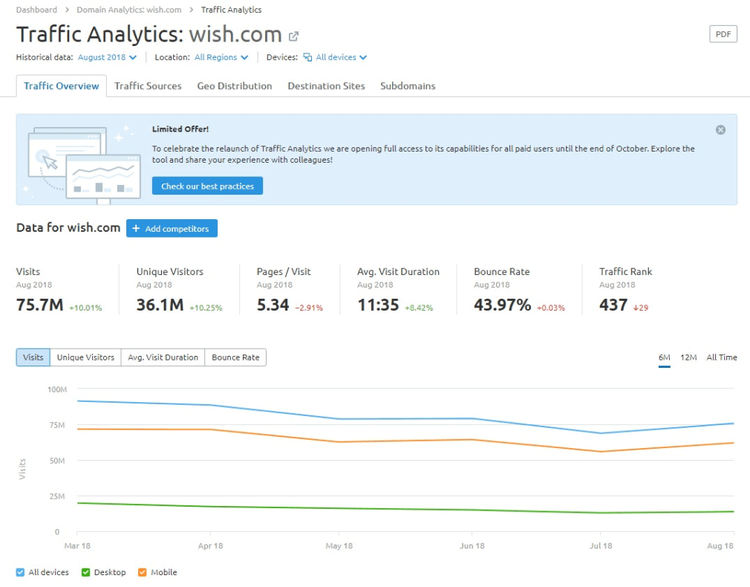Go to Dashboard breadcrumb link
Viewport: 750px width, 587px height.
coord(36,10)
